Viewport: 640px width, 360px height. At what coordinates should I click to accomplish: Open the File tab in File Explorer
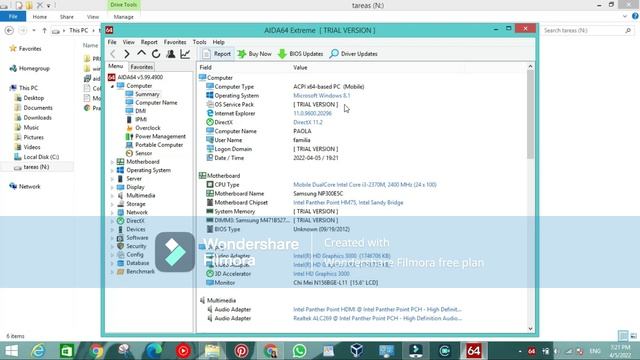[x=13, y=16]
